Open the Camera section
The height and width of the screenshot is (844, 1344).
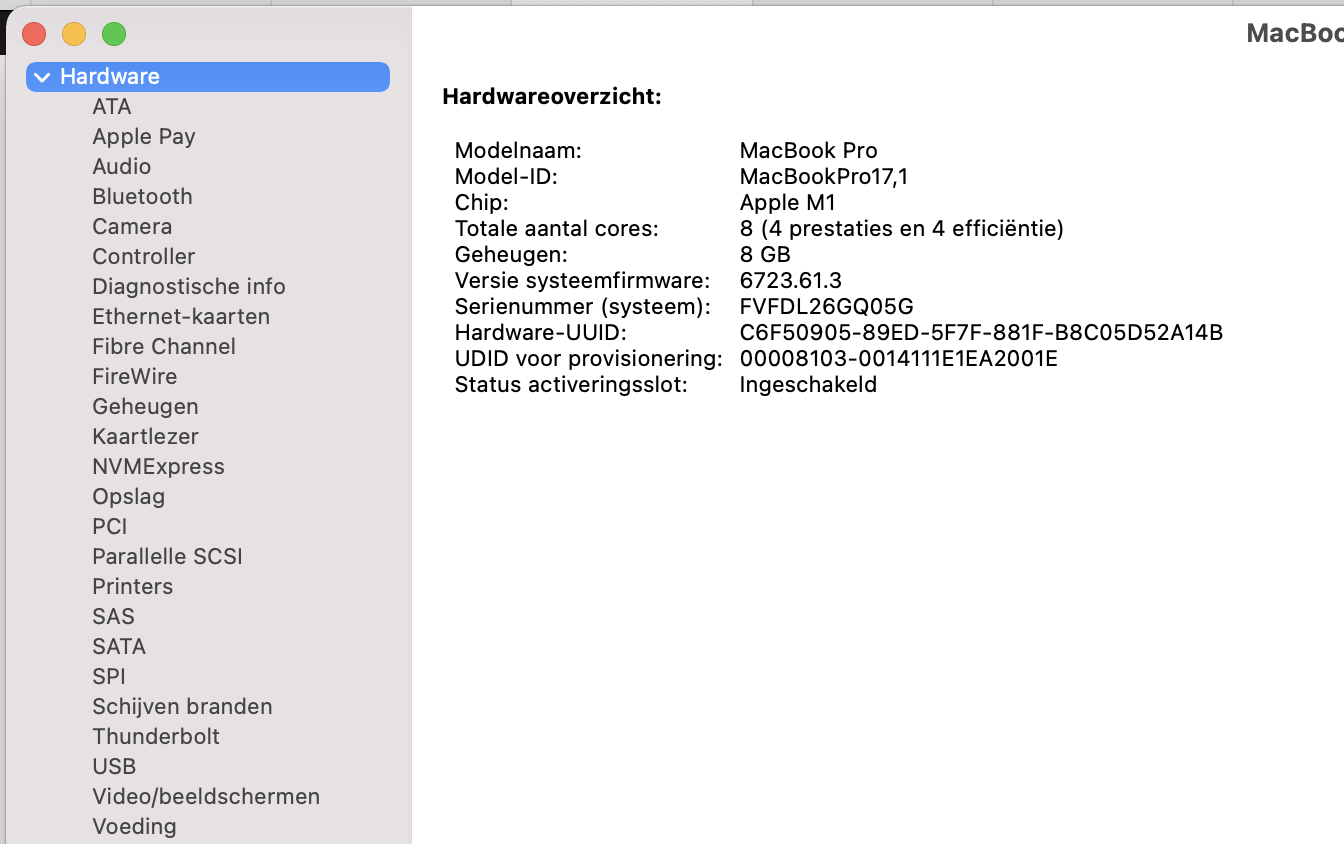pos(132,227)
